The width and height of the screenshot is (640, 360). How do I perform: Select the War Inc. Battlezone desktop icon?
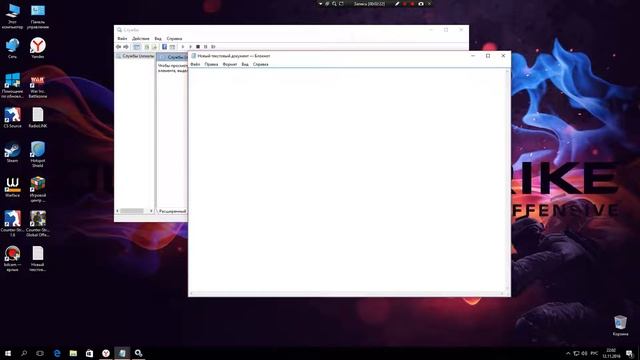(38, 85)
